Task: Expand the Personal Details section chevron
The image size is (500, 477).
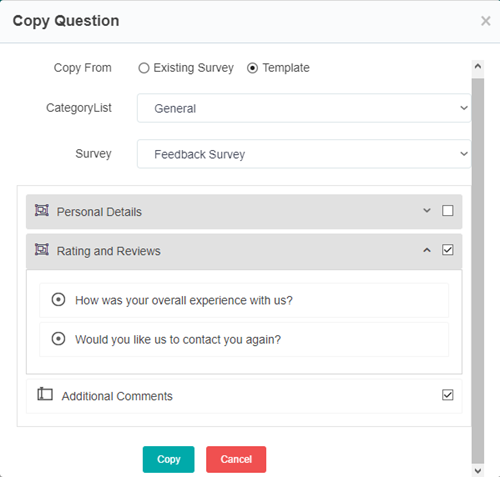Action: pyautogui.click(x=427, y=211)
